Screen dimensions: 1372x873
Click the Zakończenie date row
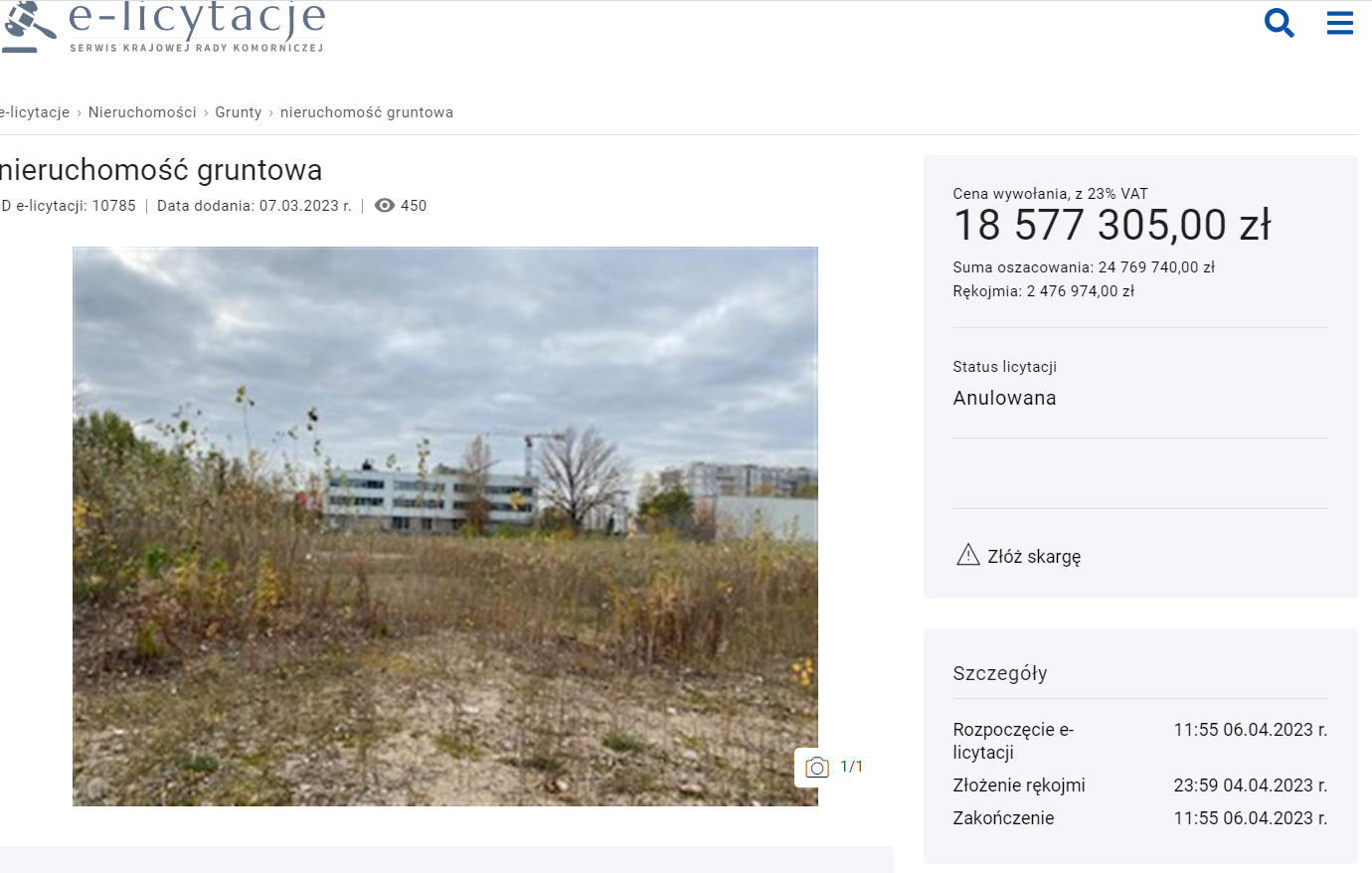(1140, 818)
